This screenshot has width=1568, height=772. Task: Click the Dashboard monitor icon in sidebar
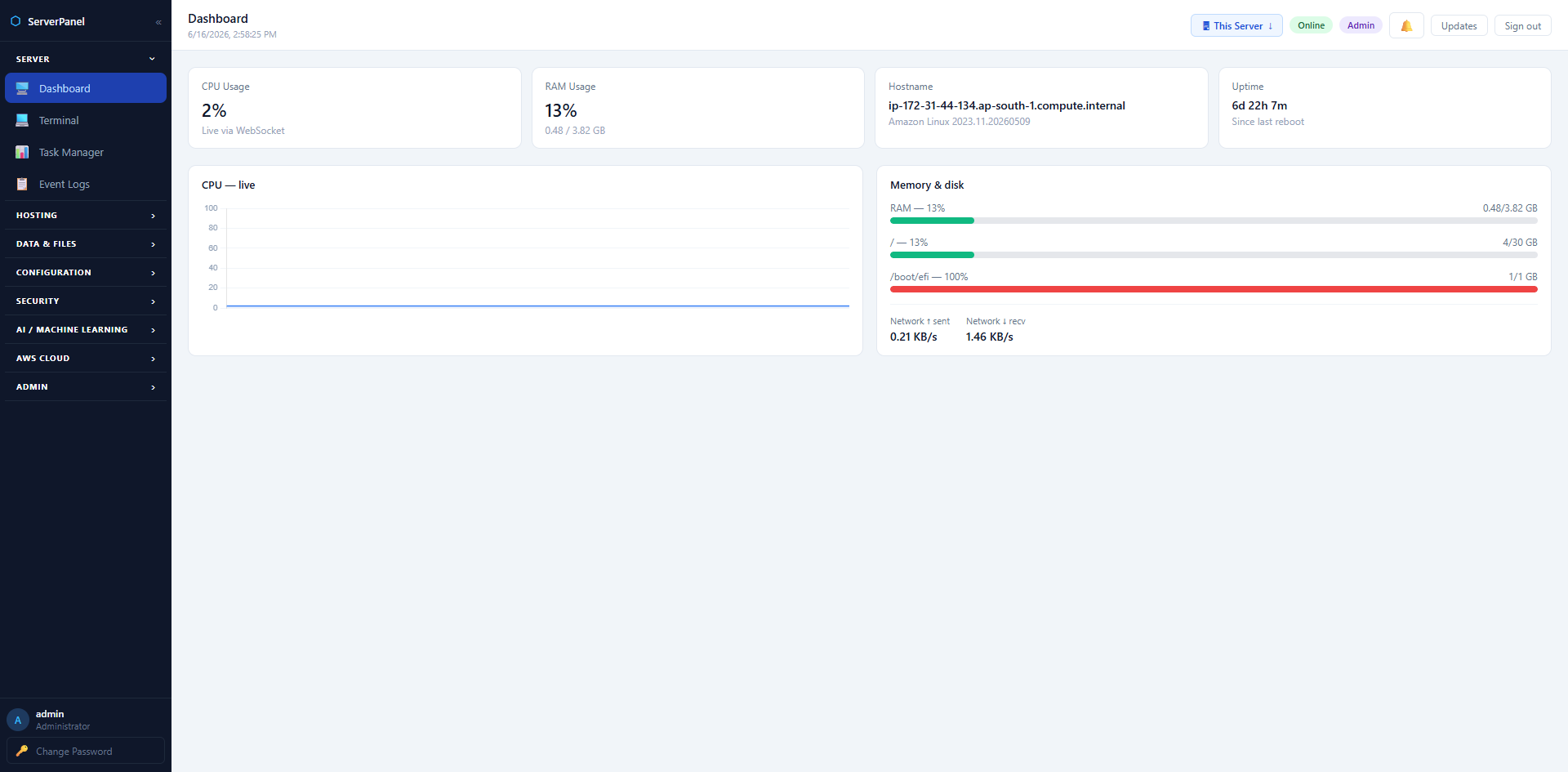[x=22, y=88]
